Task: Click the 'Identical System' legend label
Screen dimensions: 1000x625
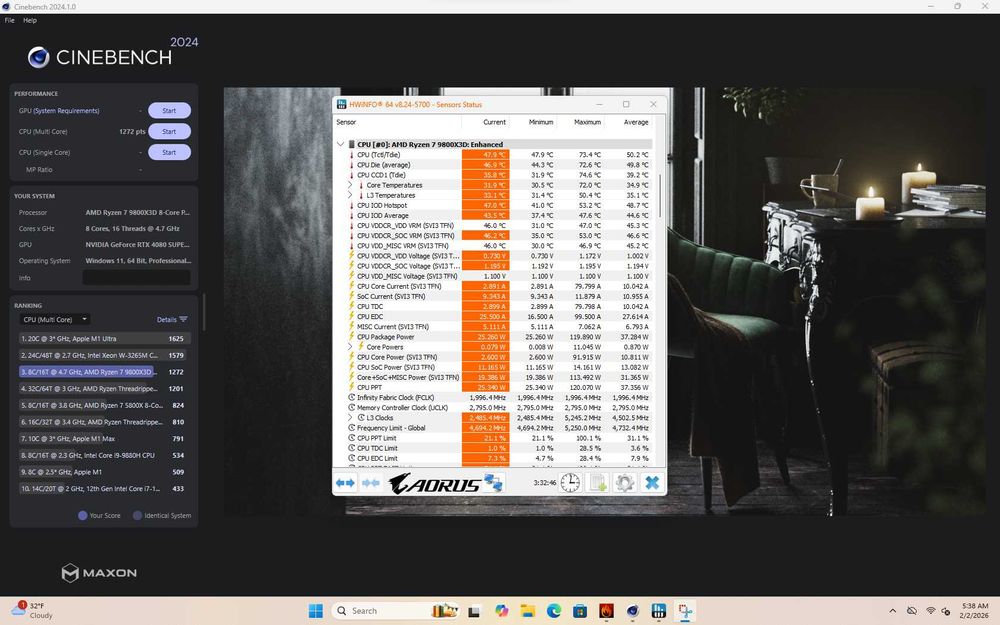Action: [x=167, y=515]
